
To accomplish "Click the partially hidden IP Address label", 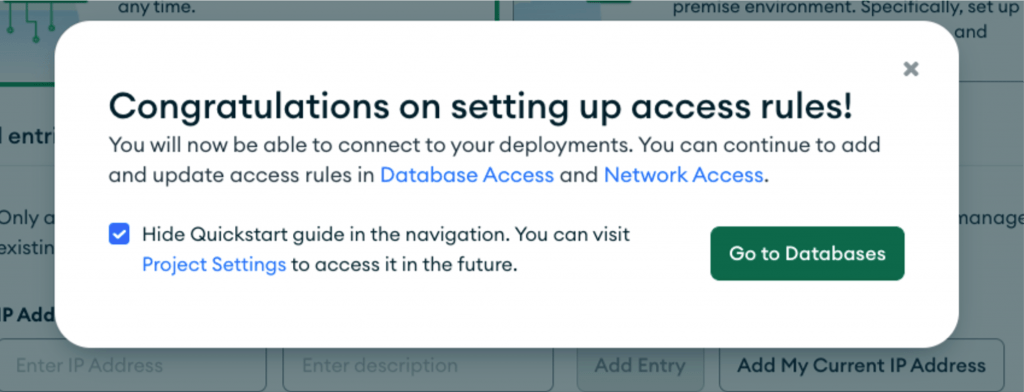I will point(27,314).
